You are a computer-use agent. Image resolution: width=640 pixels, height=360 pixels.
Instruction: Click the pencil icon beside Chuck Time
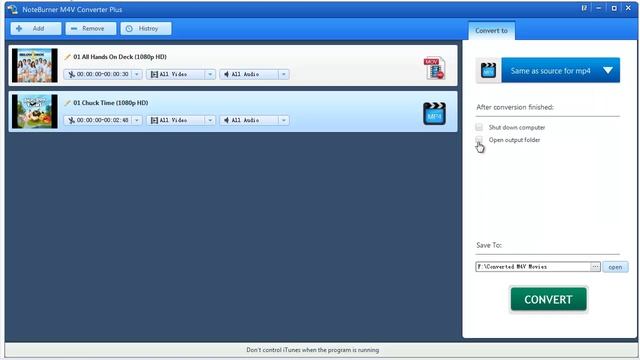click(68, 103)
